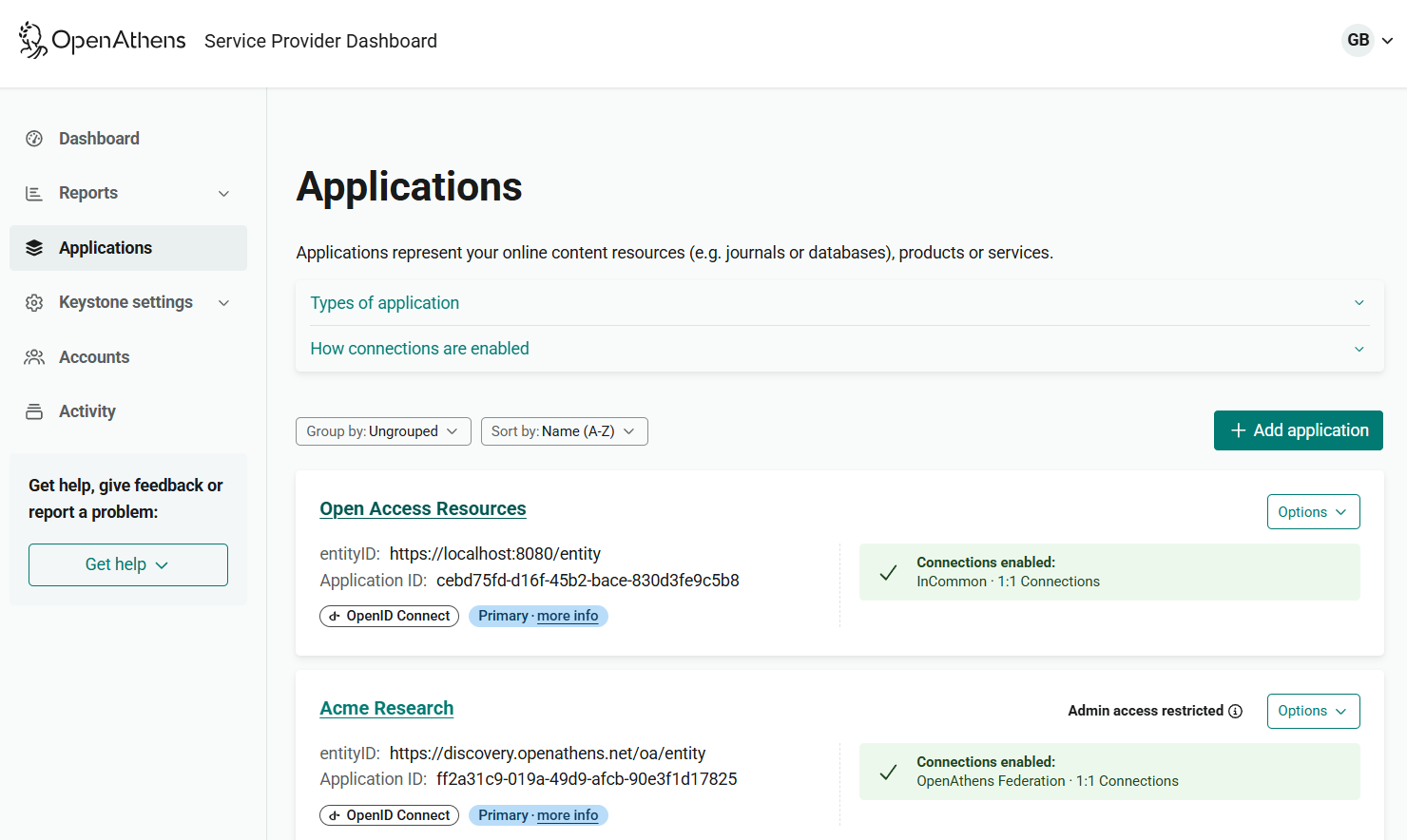Open the Sort by Name (A-Z) dropdown
This screenshot has width=1407, height=840.
point(565,431)
